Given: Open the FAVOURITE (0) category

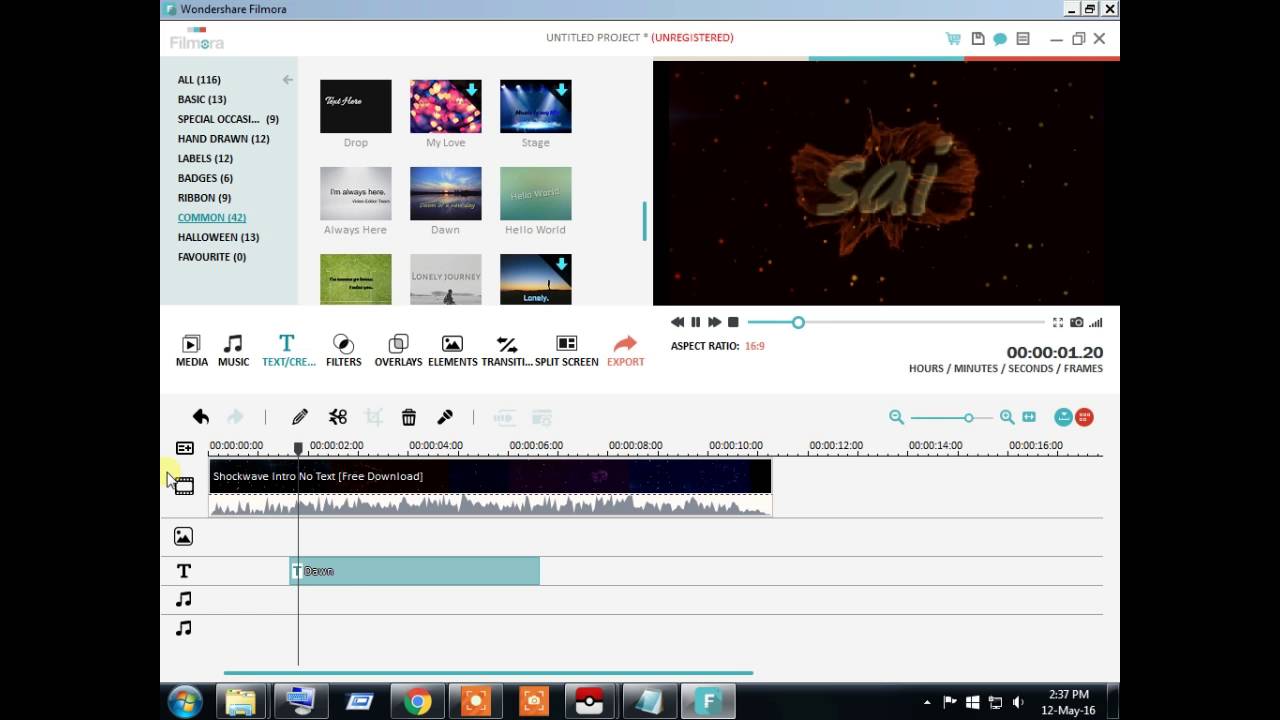Looking at the screenshot, I should 212,257.
